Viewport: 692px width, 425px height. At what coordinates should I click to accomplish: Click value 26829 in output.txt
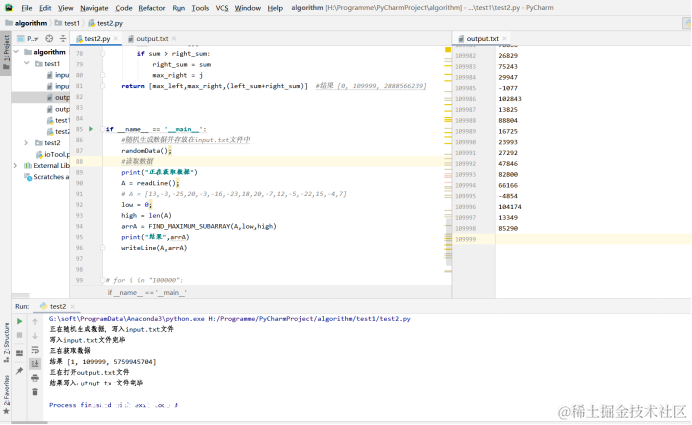(508, 56)
